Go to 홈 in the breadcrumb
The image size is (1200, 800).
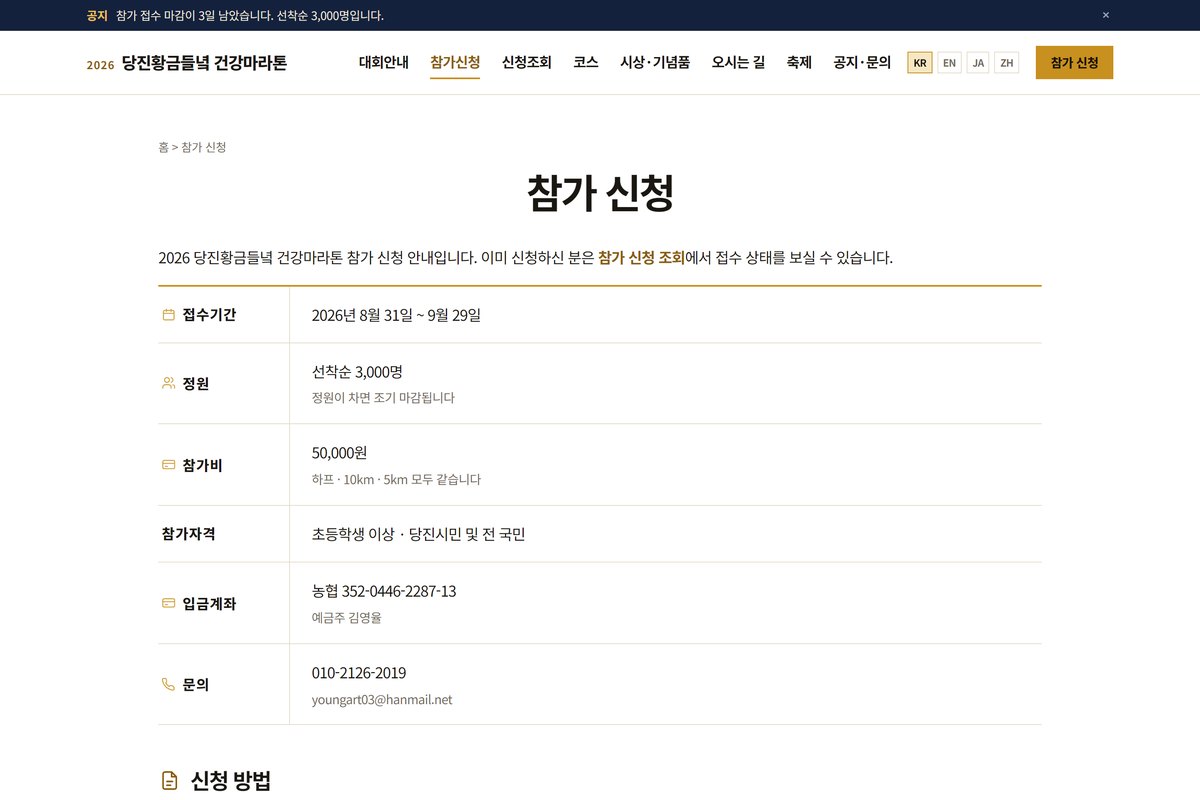tap(163, 147)
